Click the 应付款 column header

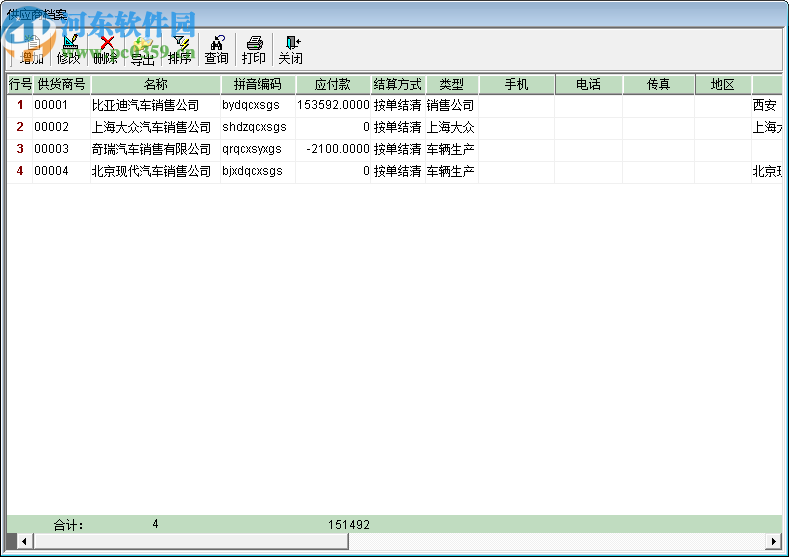tap(333, 85)
